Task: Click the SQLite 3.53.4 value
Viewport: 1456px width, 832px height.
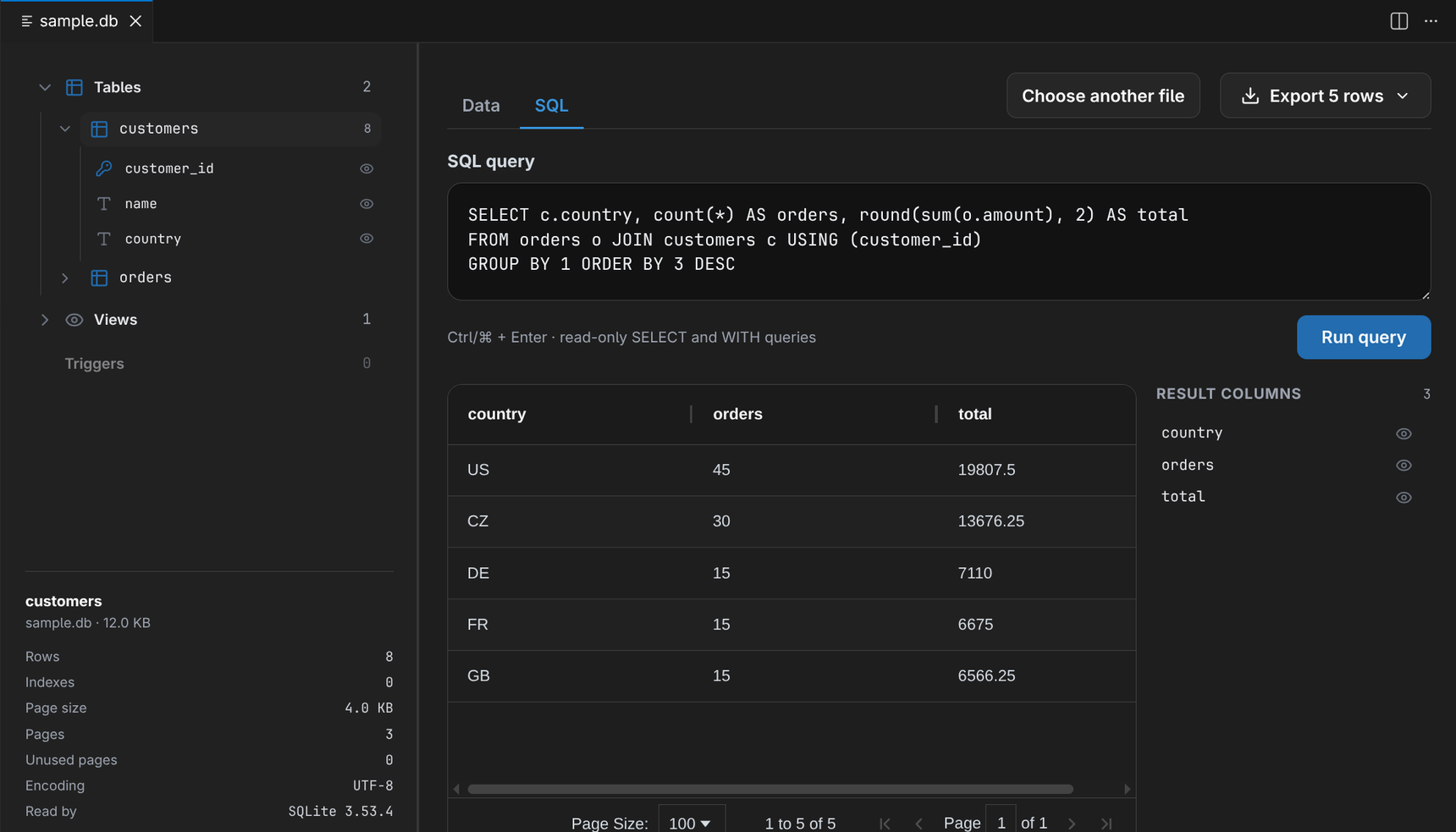Action: (x=340, y=812)
